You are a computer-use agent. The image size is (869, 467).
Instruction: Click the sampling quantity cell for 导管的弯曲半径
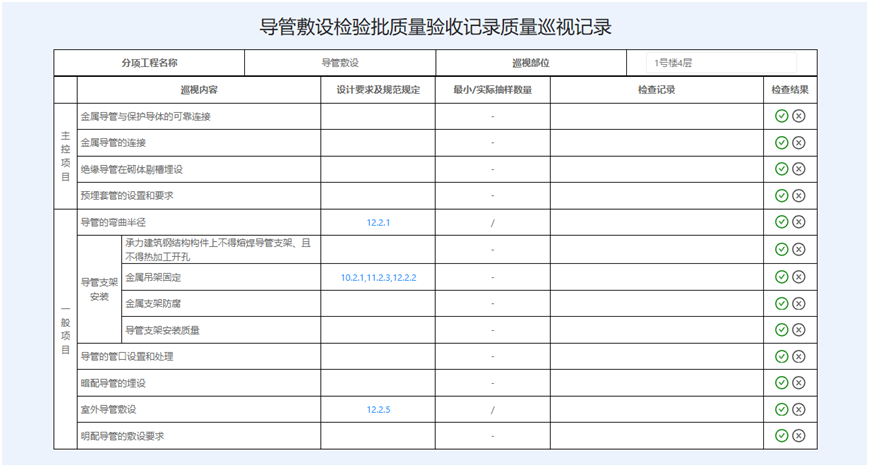(492, 222)
